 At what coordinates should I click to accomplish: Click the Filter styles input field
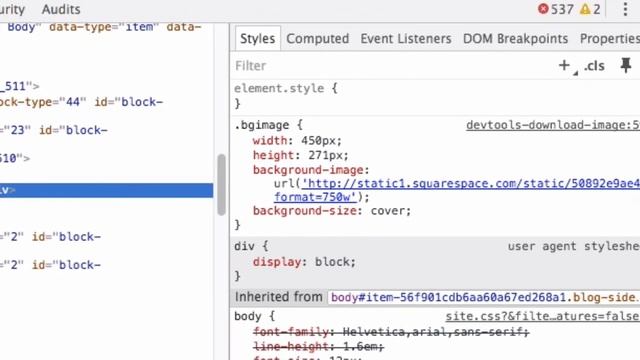(392, 66)
